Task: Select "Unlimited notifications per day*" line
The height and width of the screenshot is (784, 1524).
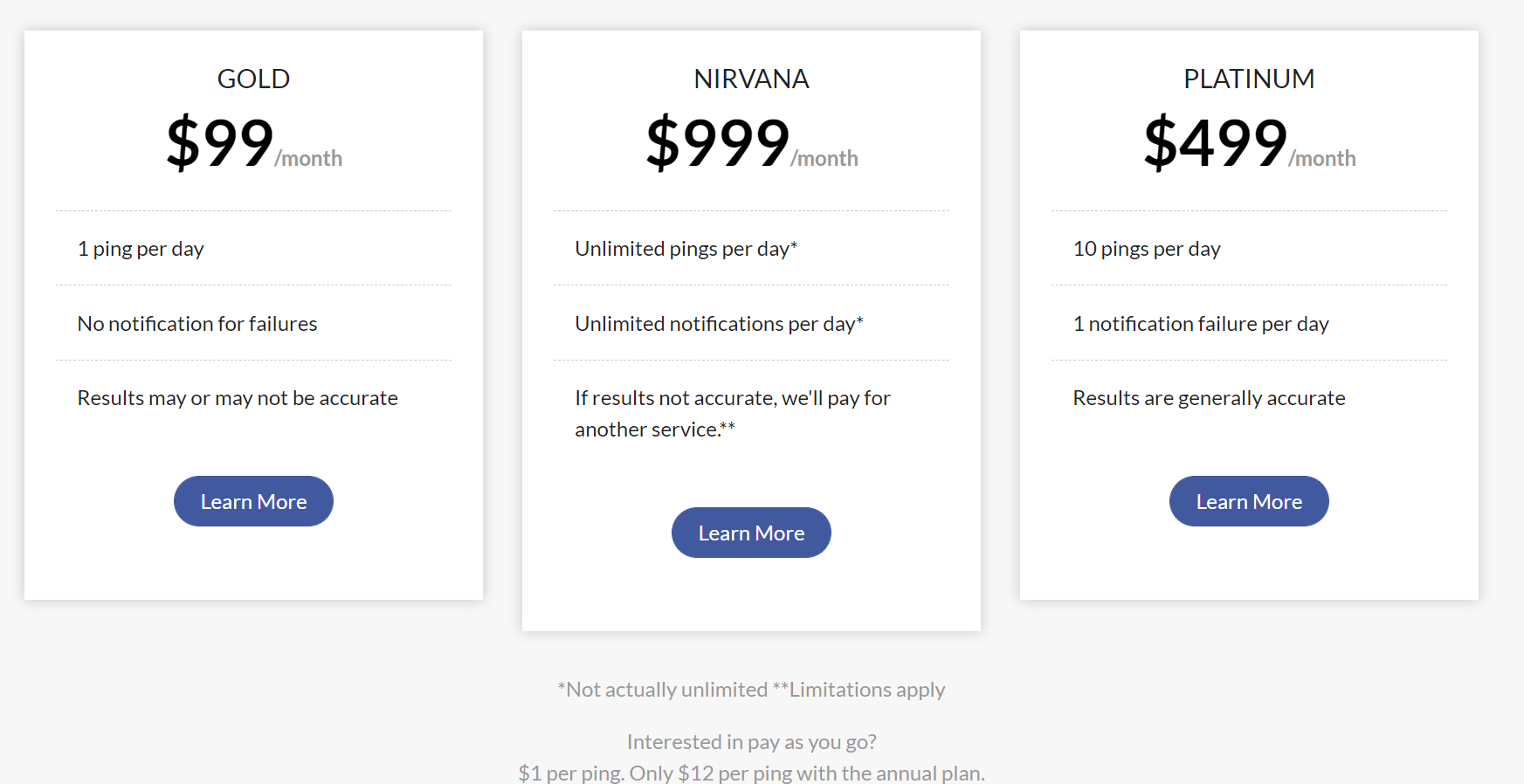Action: (719, 324)
